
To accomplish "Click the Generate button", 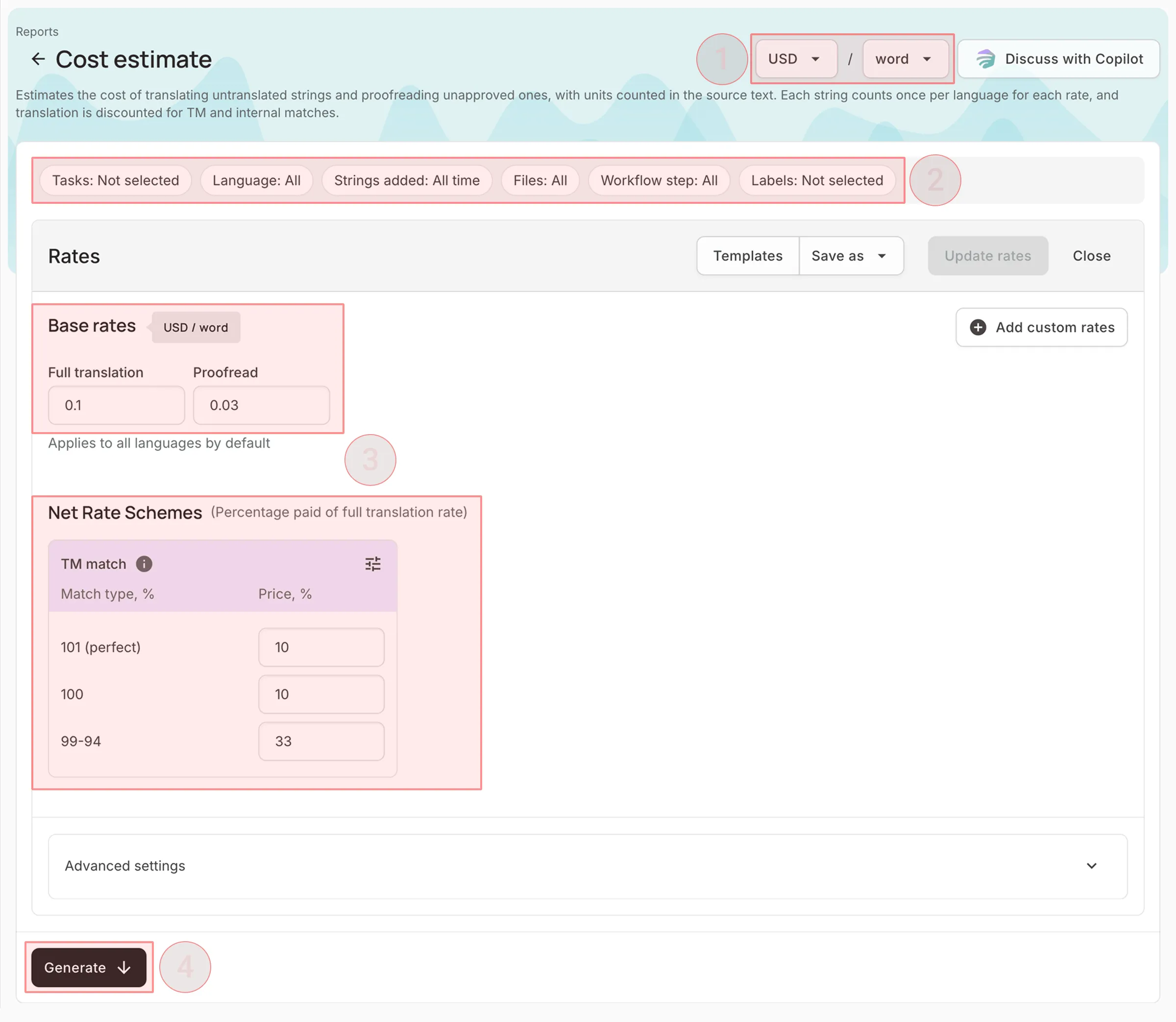I will (x=88, y=967).
